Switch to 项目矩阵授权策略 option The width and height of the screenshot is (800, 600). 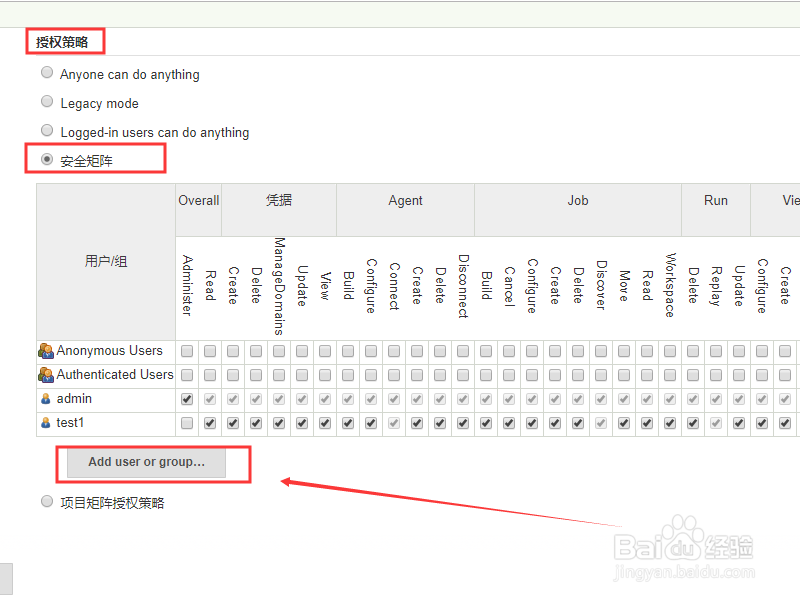[x=47, y=502]
